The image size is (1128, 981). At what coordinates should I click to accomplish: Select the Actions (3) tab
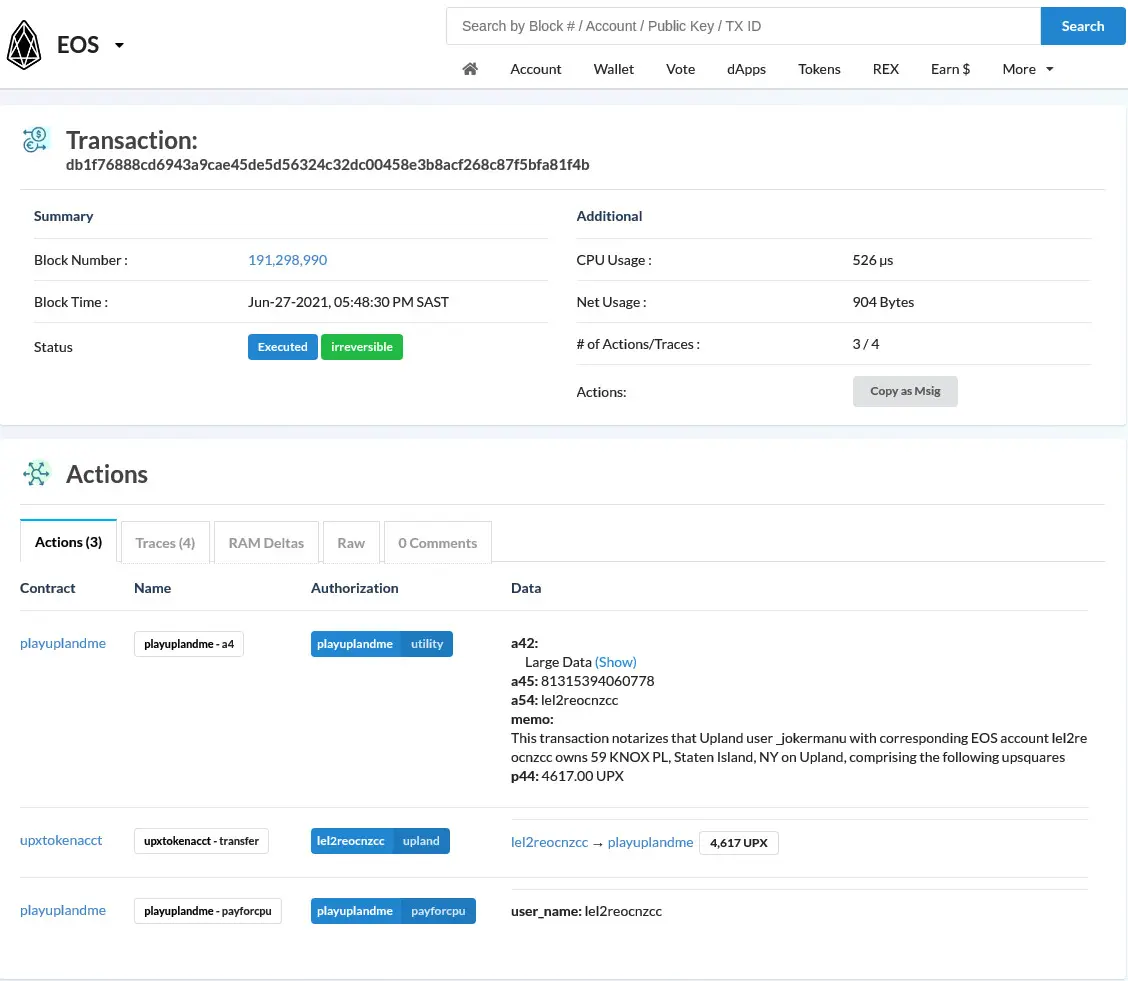point(68,542)
